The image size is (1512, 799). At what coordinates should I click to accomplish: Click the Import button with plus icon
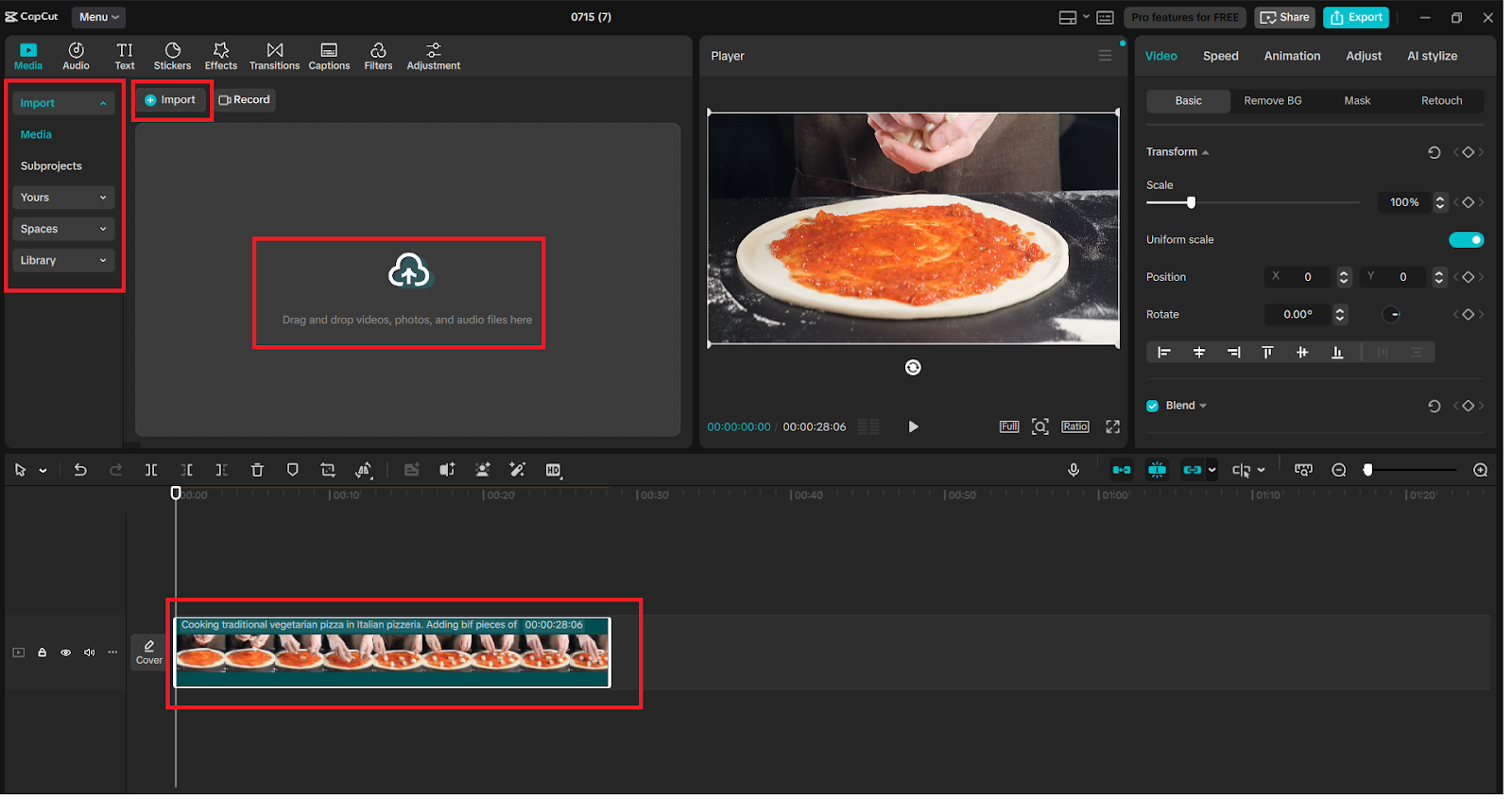(171, 99)
